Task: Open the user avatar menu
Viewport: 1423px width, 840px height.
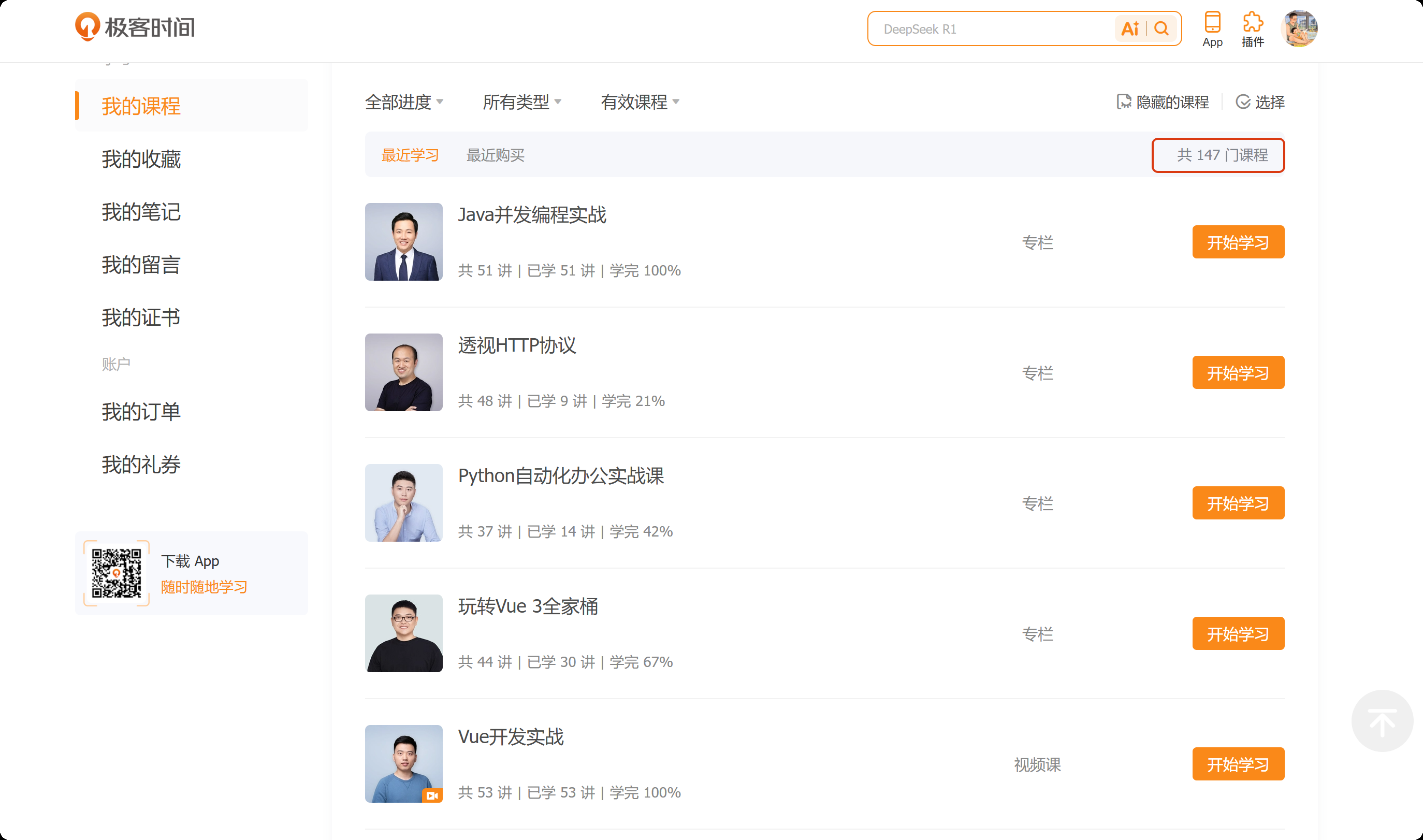Action: [x=1299, y=28]
